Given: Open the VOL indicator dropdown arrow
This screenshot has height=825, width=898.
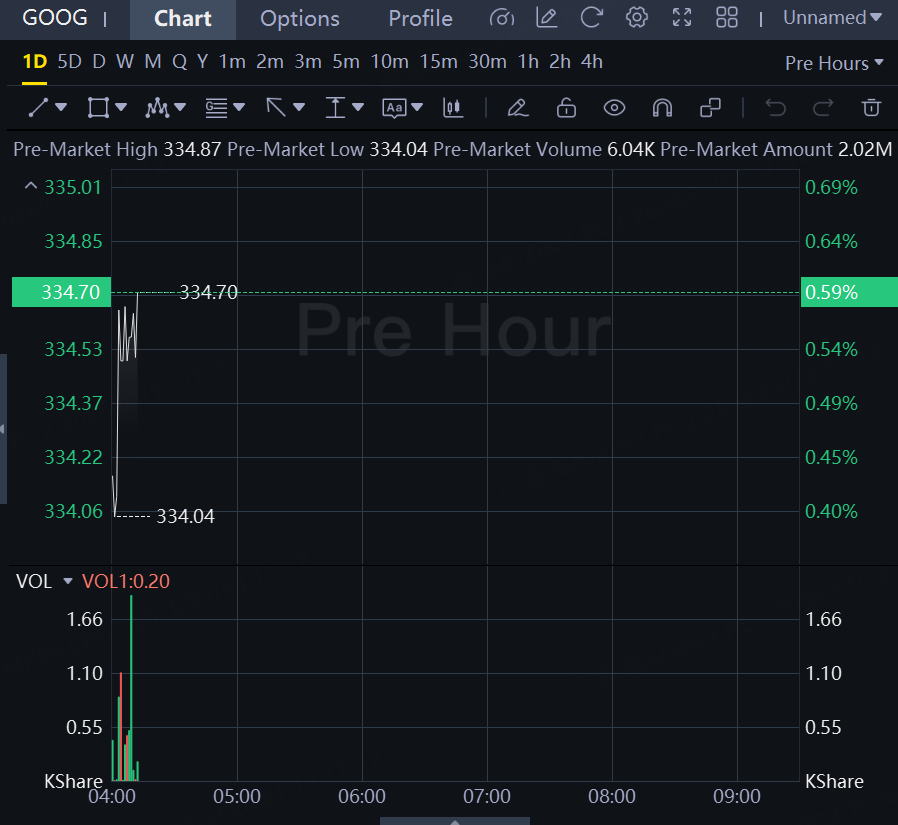Looking at the screenshot, I should coord(68,581).
